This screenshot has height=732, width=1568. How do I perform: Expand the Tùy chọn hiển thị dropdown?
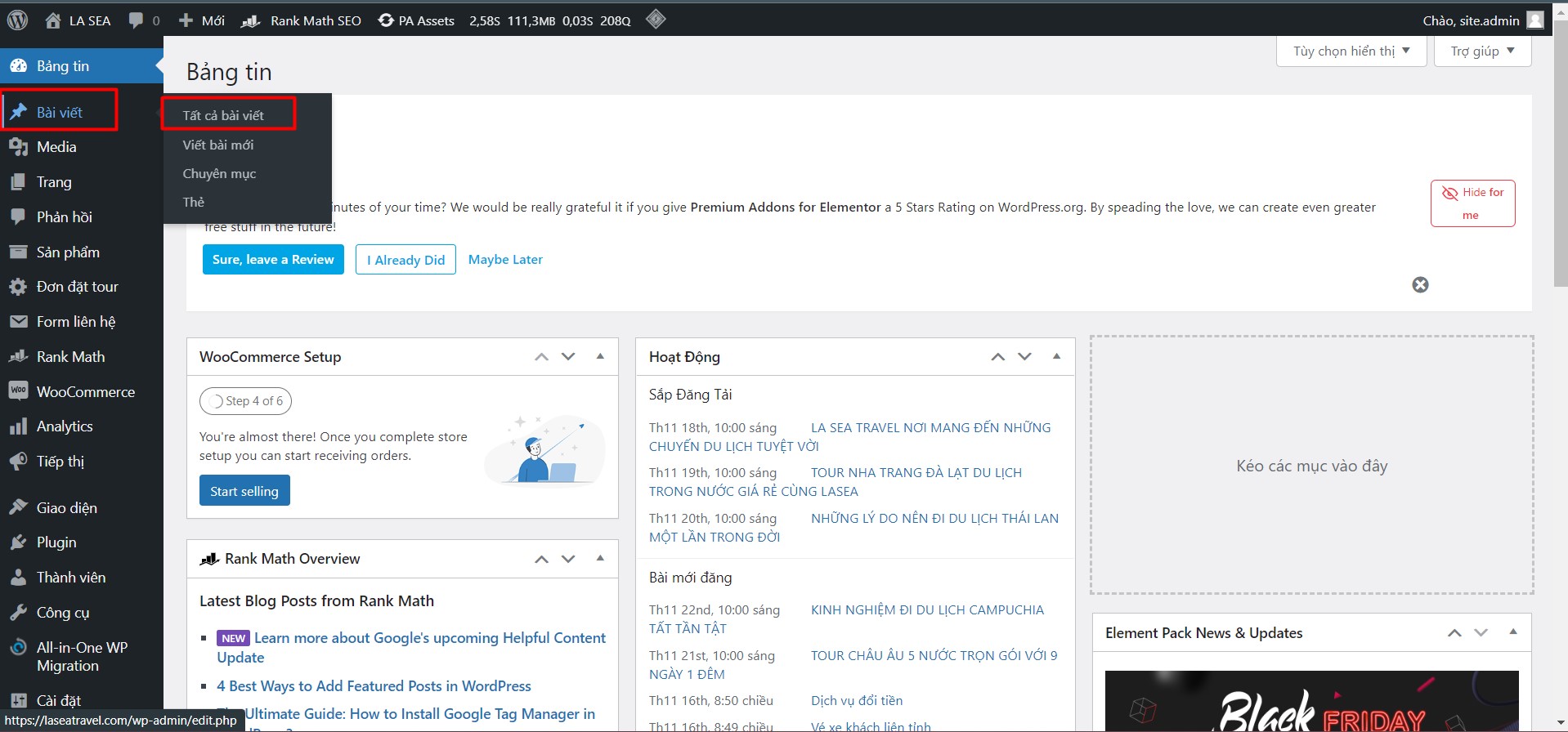1351,51
